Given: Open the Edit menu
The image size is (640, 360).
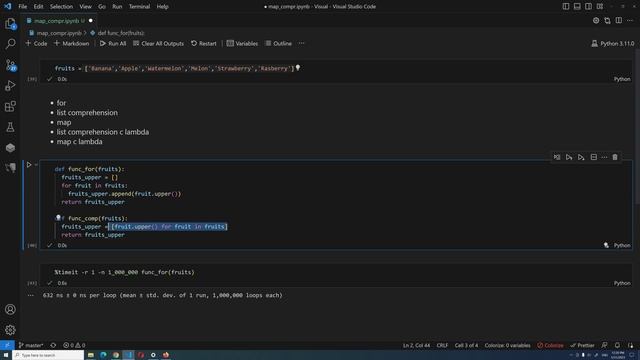Looking at the screenshot, I should [38, 7].
